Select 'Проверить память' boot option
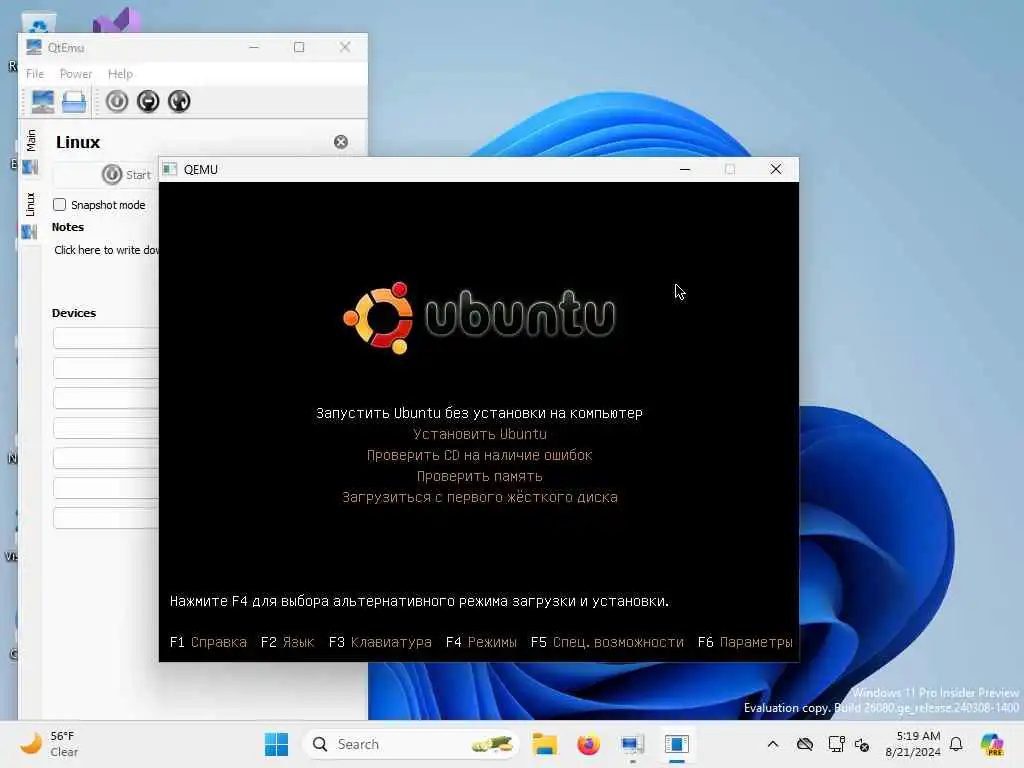Image resolution: width=1024 pixels, height=768 pixels. [479, 476]
